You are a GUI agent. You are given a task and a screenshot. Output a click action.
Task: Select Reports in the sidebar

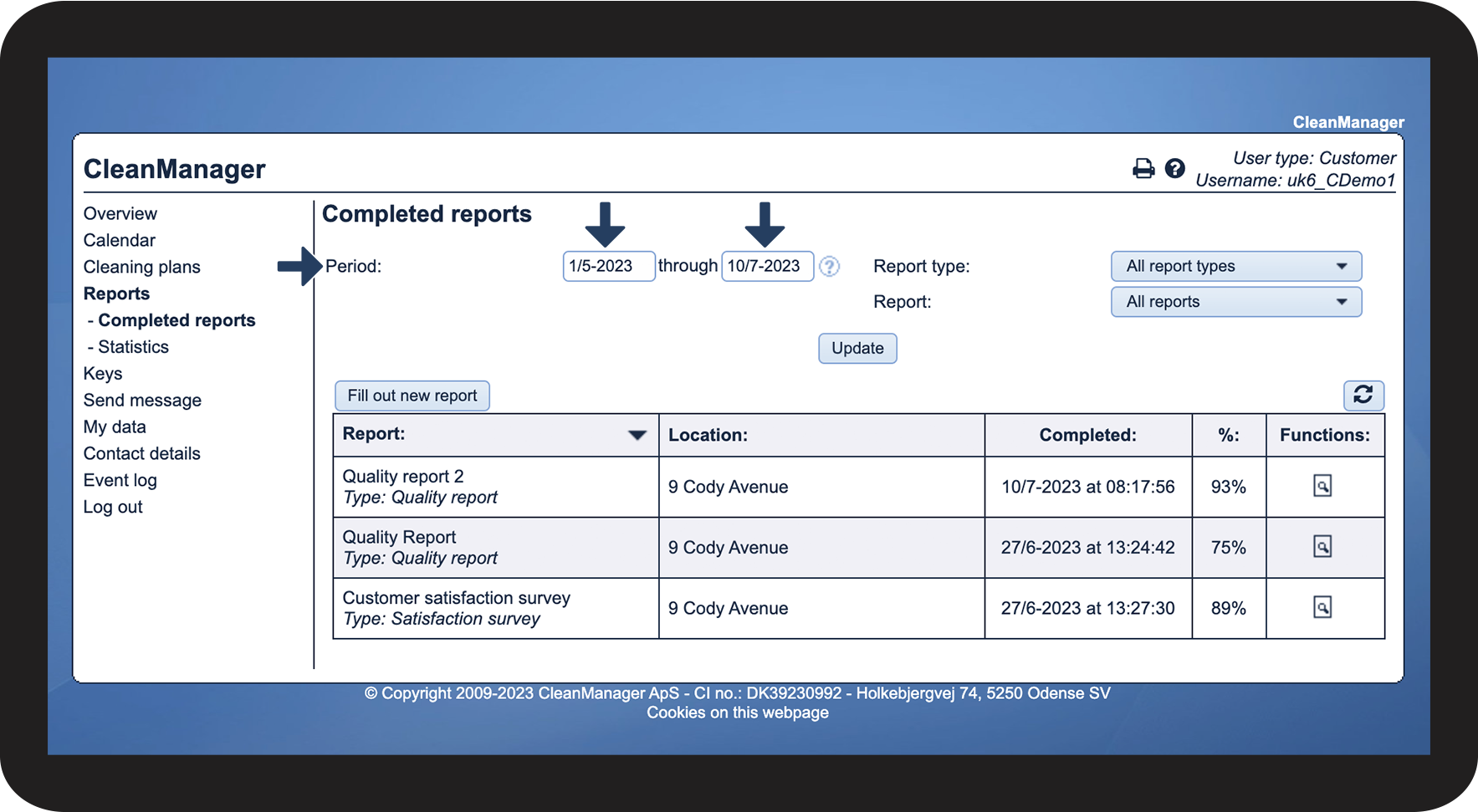coord(116,294)
